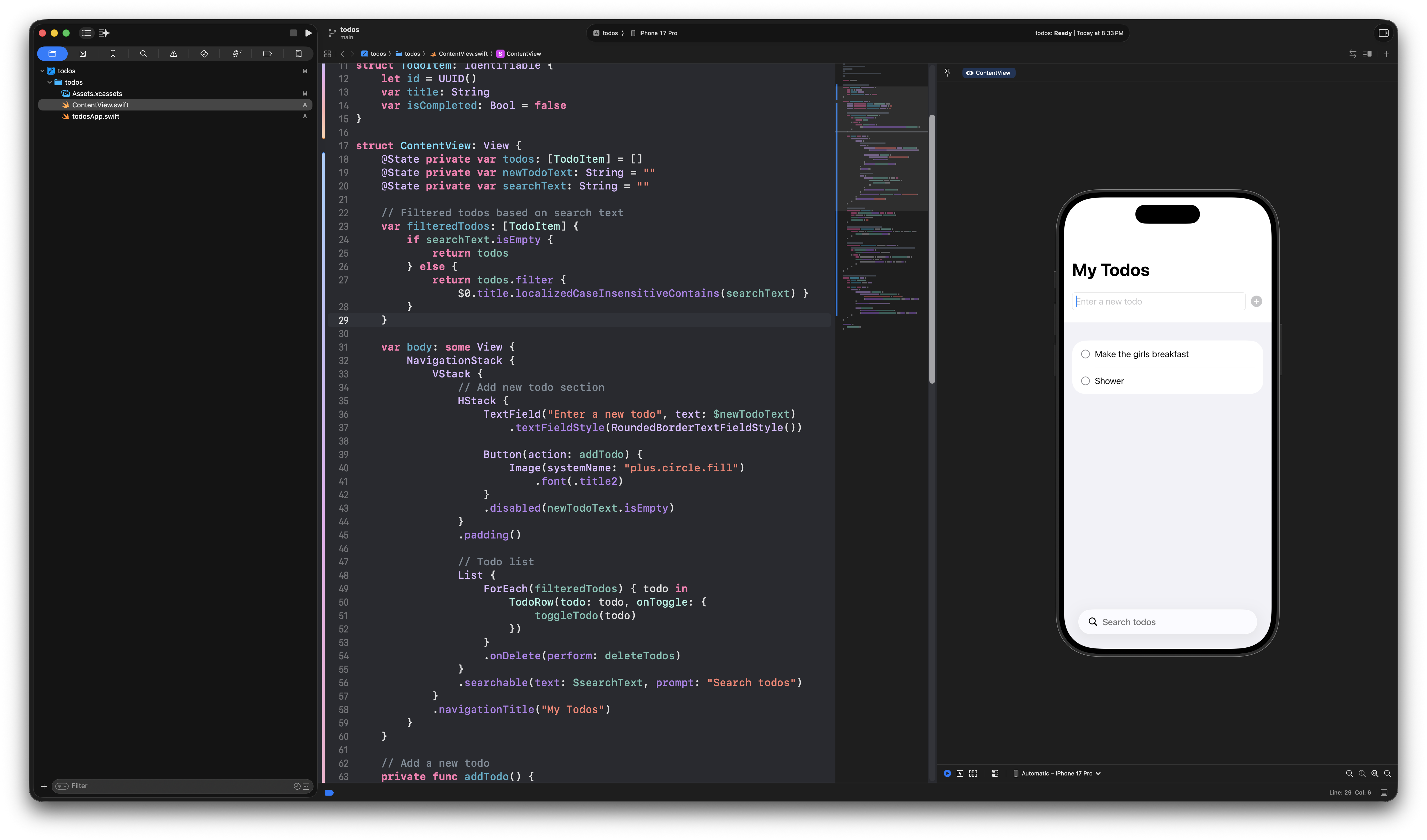Toggle source-control status filter icon

coord(306,786)
